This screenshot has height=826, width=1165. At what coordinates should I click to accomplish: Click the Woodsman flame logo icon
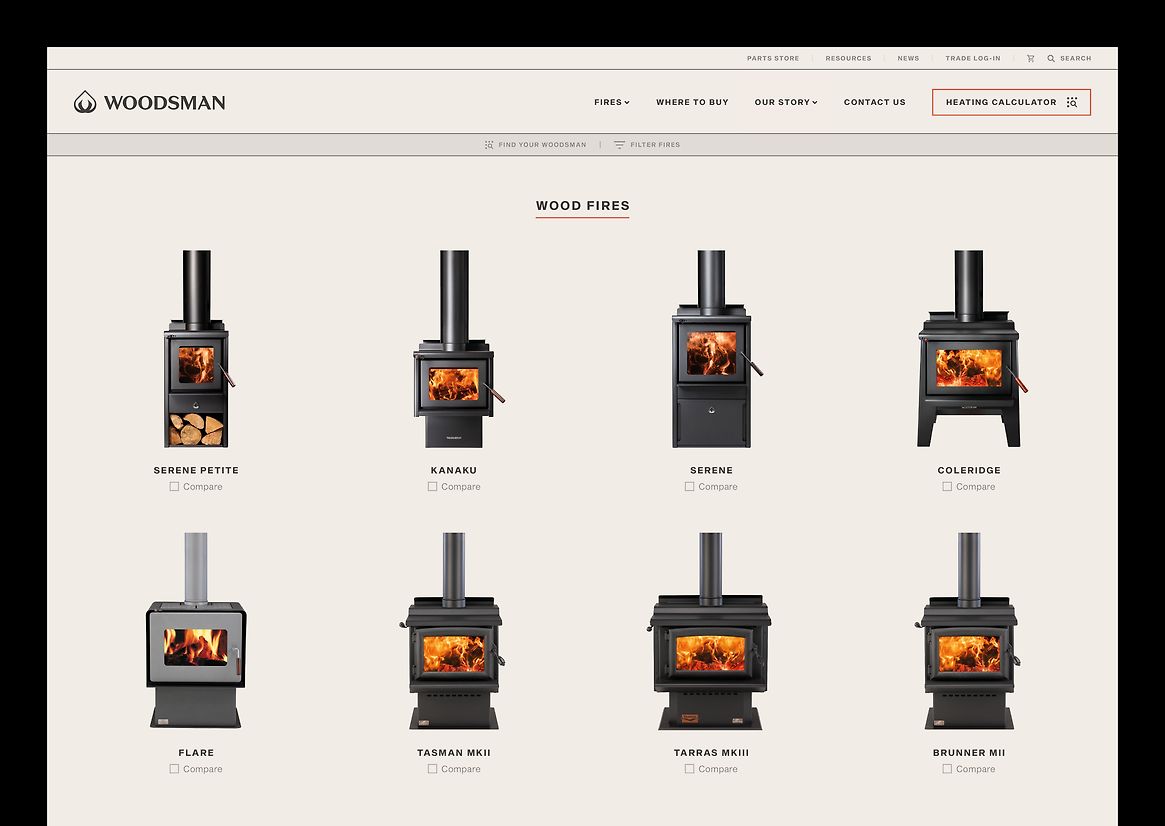click(x=85, y=102)
